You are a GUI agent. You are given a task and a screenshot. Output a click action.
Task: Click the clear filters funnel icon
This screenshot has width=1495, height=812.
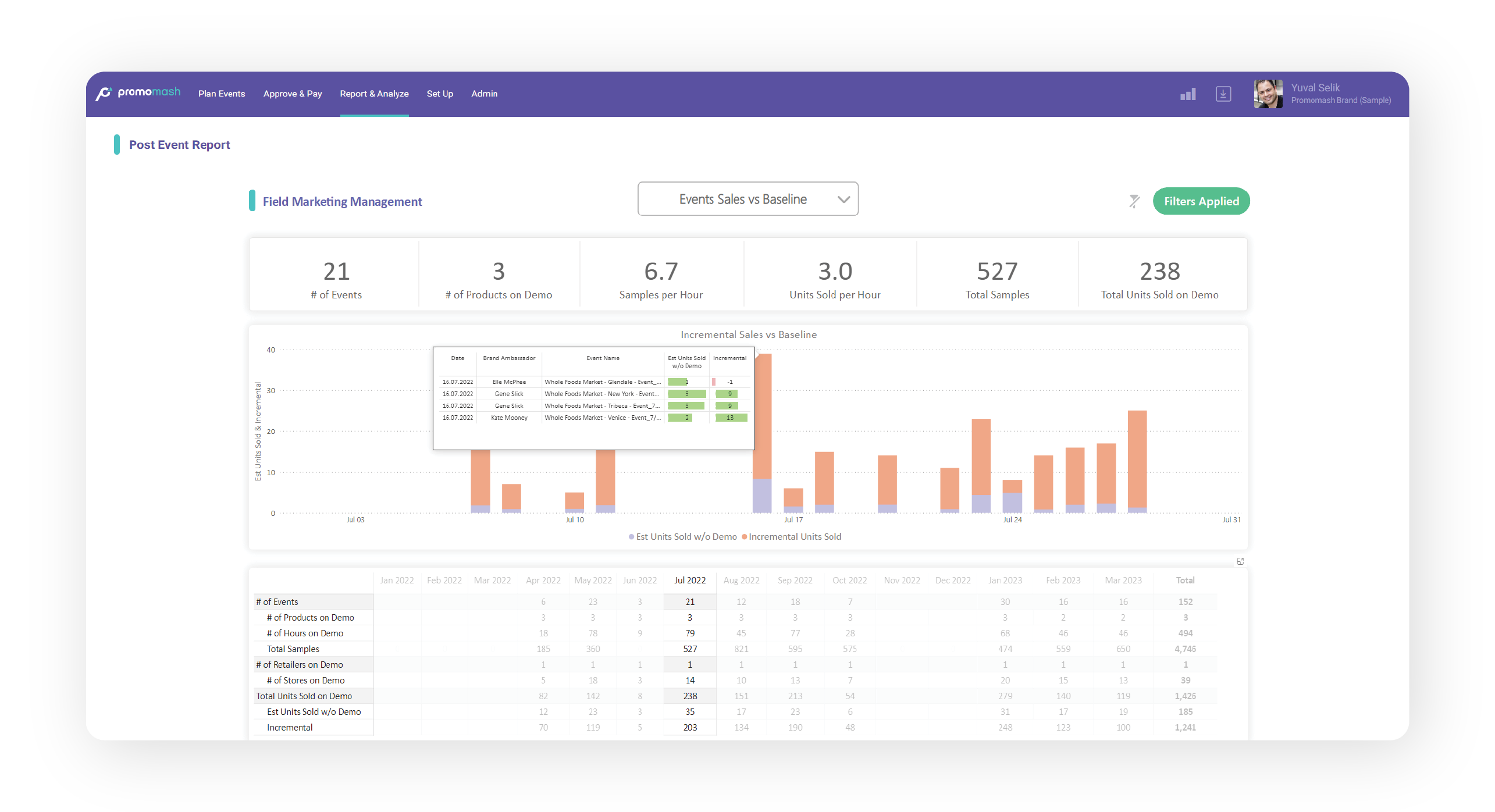click(x=1134, y=201)
